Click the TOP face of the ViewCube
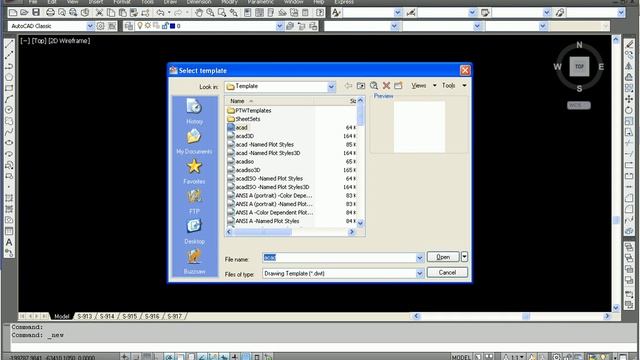The width and height of the screenshot is (640, 360). (579, 67)
